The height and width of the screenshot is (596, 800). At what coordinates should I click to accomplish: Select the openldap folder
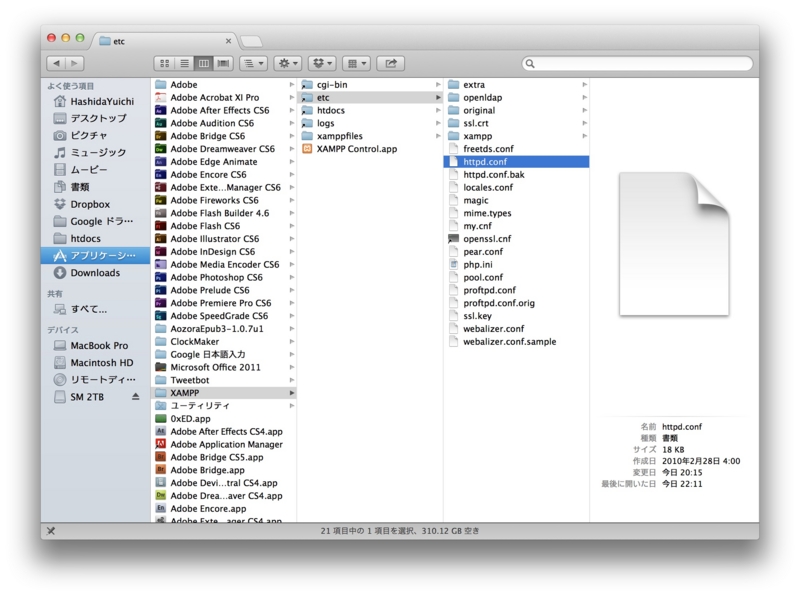[x=517, y=97]
